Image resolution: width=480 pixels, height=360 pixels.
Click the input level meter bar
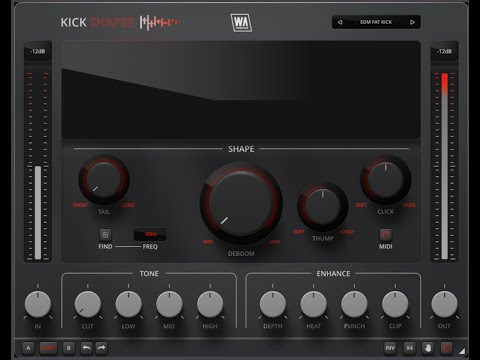click(x=38, y=212)
